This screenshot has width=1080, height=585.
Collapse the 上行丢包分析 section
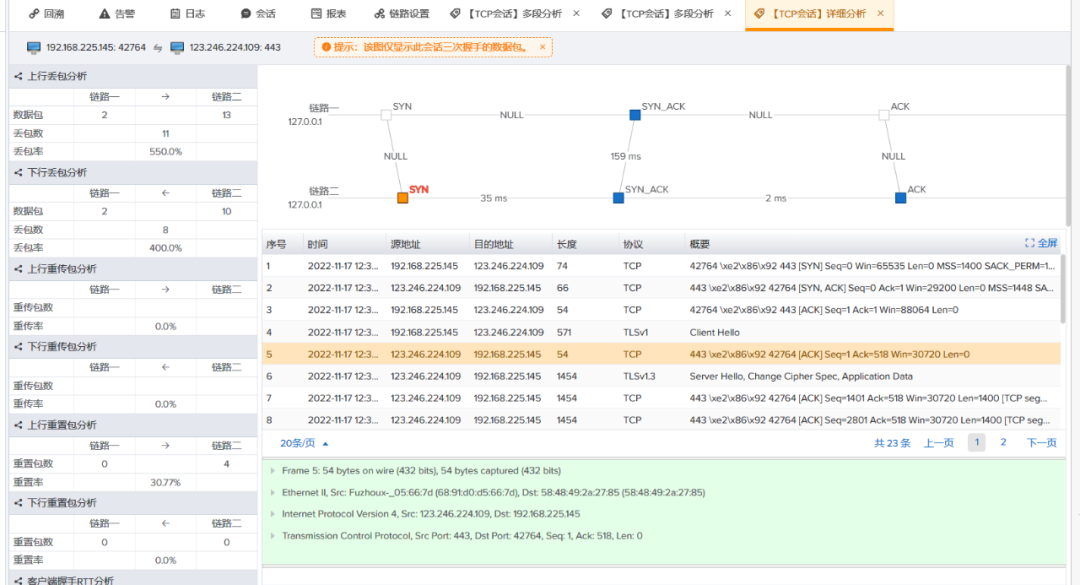point(18,76)
